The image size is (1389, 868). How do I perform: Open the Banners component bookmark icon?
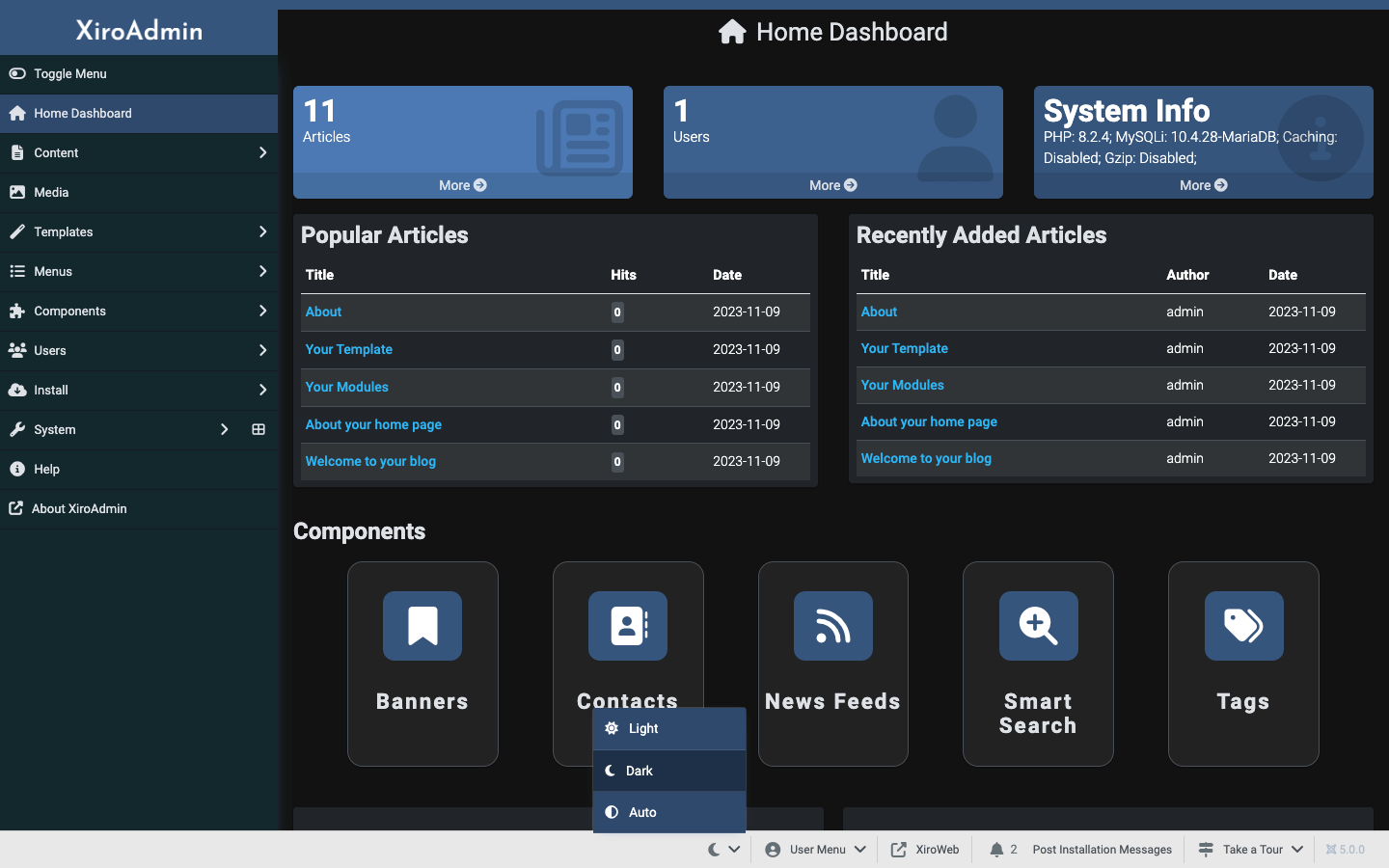click(422, 626)
